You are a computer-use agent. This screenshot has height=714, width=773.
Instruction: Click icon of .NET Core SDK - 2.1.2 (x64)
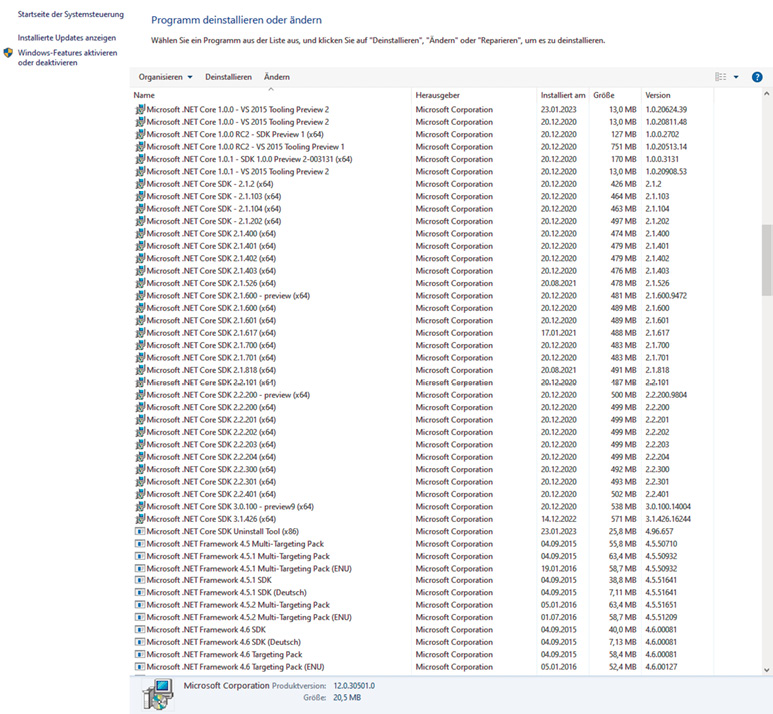click(x=140, y=183)
